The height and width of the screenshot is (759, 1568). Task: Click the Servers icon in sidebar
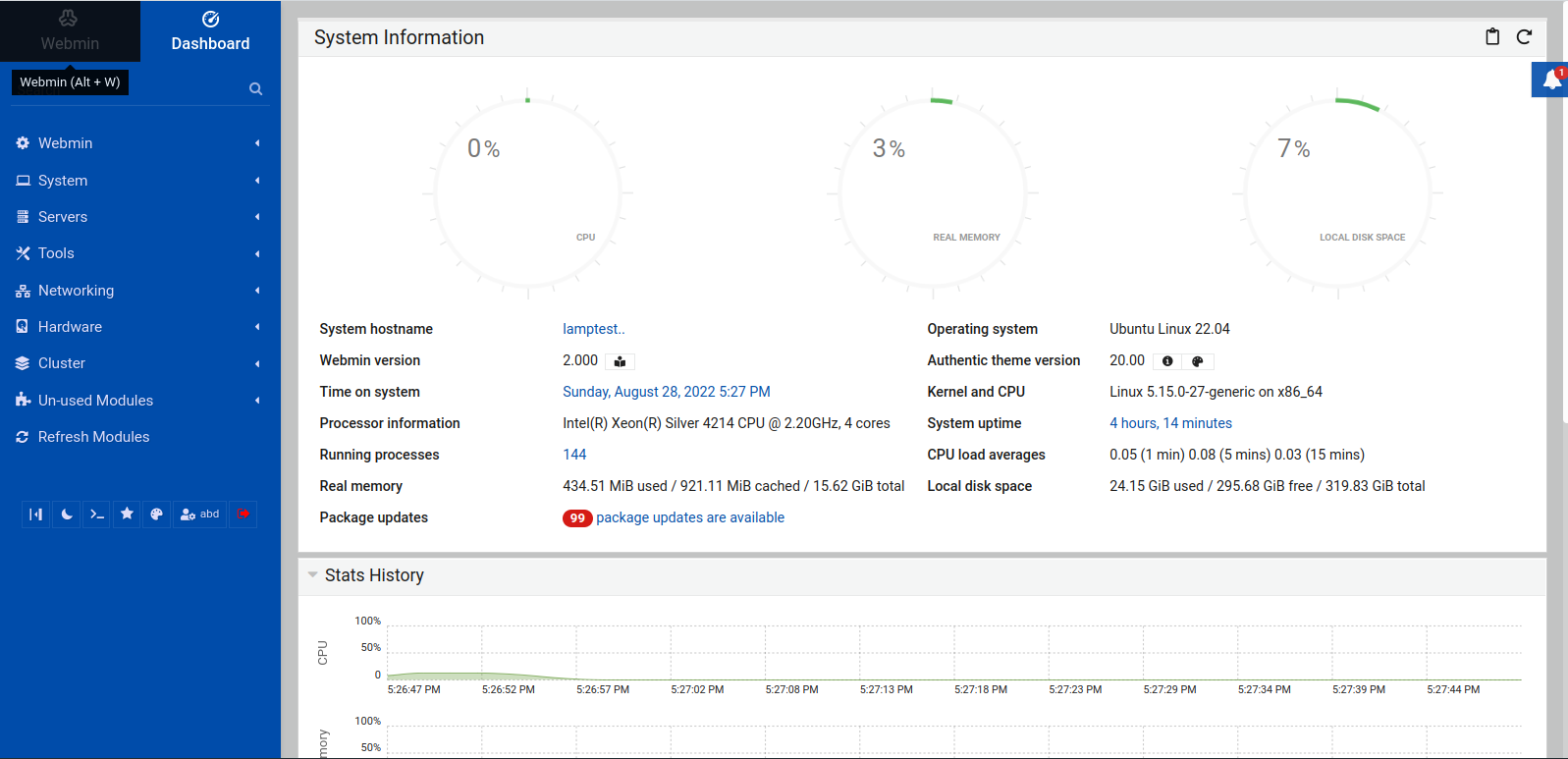click(x=23, y=217)
